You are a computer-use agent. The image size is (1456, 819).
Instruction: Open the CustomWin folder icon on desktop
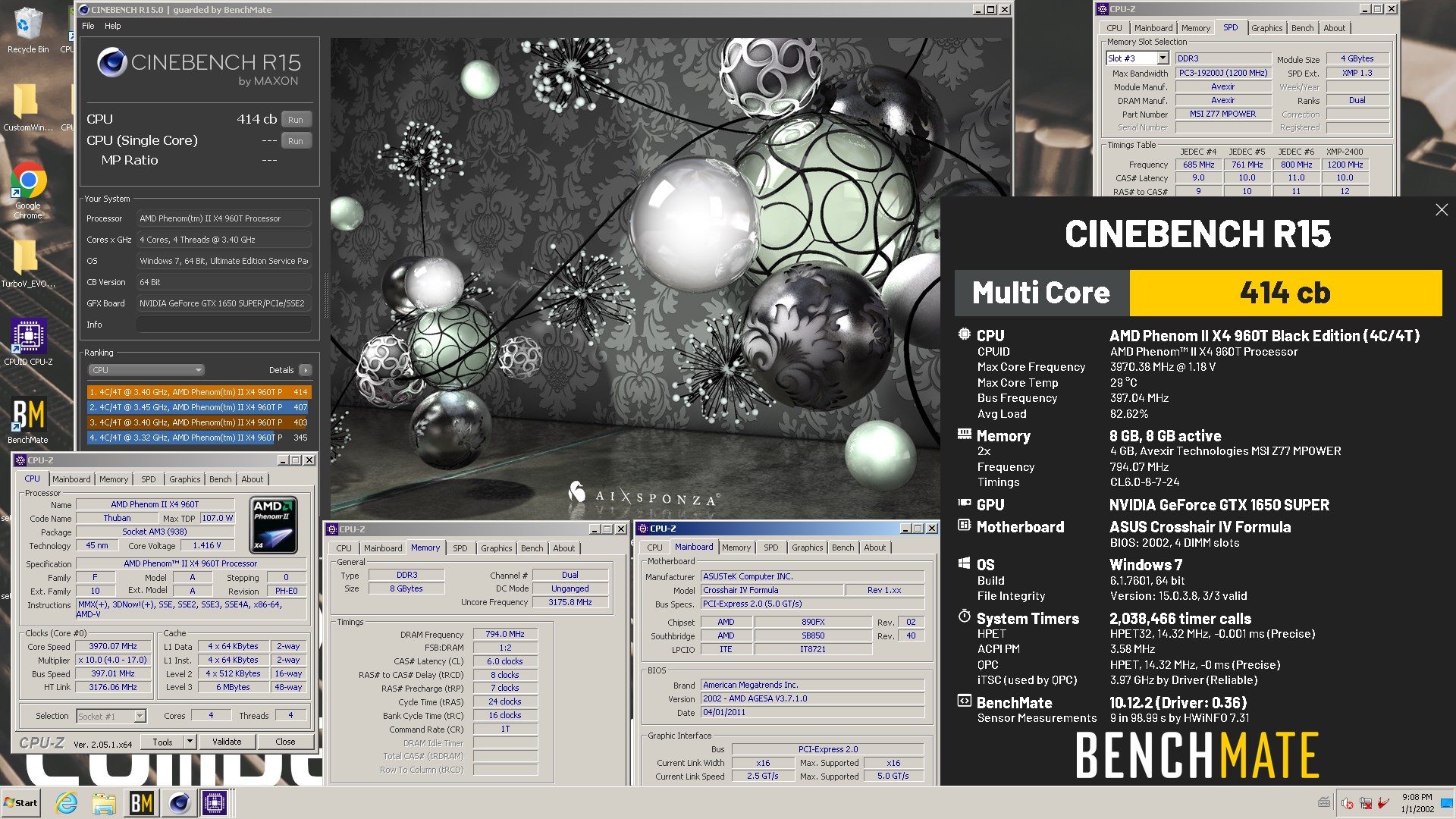point(28,106)
